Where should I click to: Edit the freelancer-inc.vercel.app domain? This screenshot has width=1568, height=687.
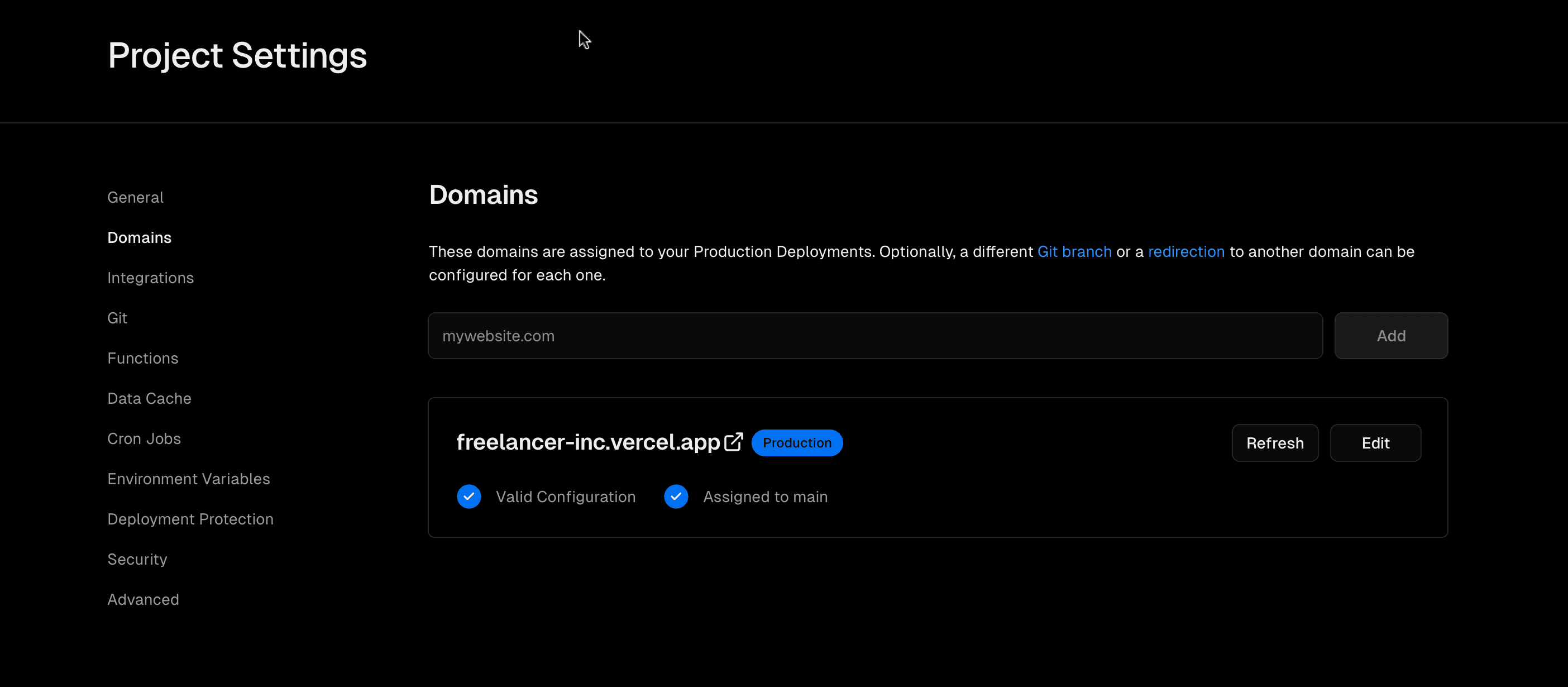pos(1375,443)
